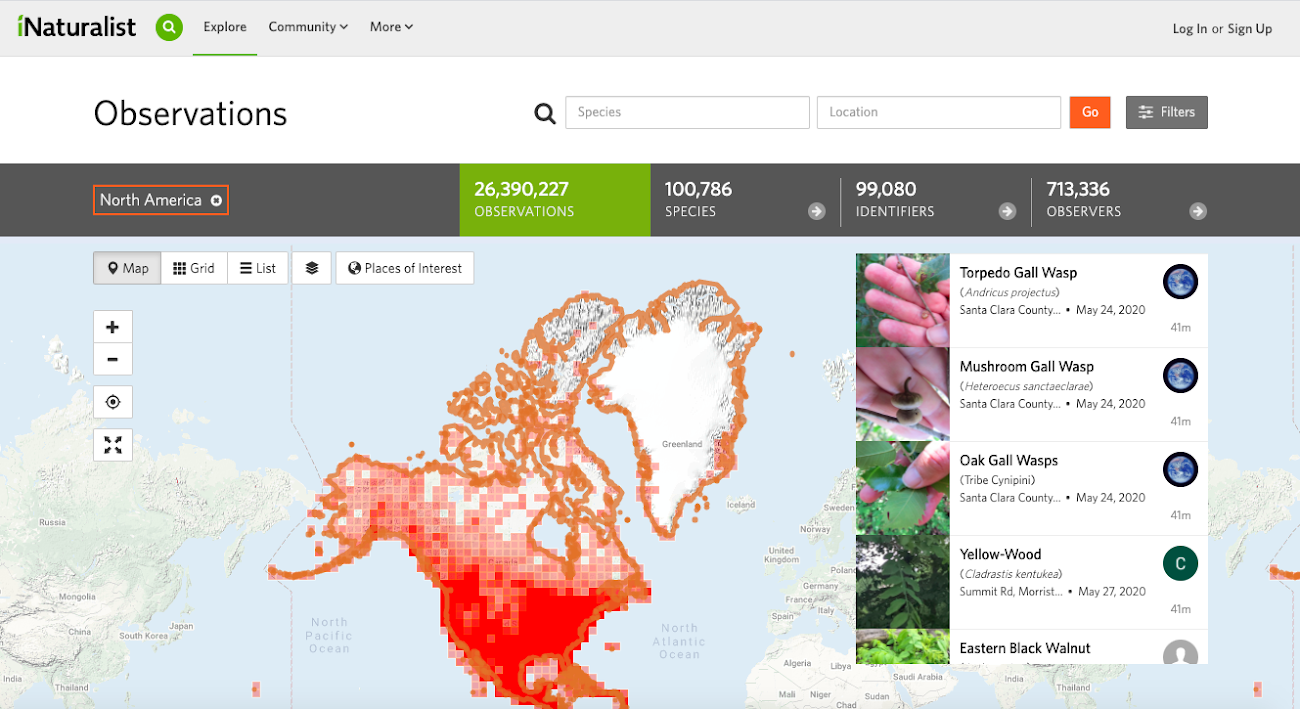1300x709 pixels.
Task: Expand the More menu
Action: coord(391,27)
